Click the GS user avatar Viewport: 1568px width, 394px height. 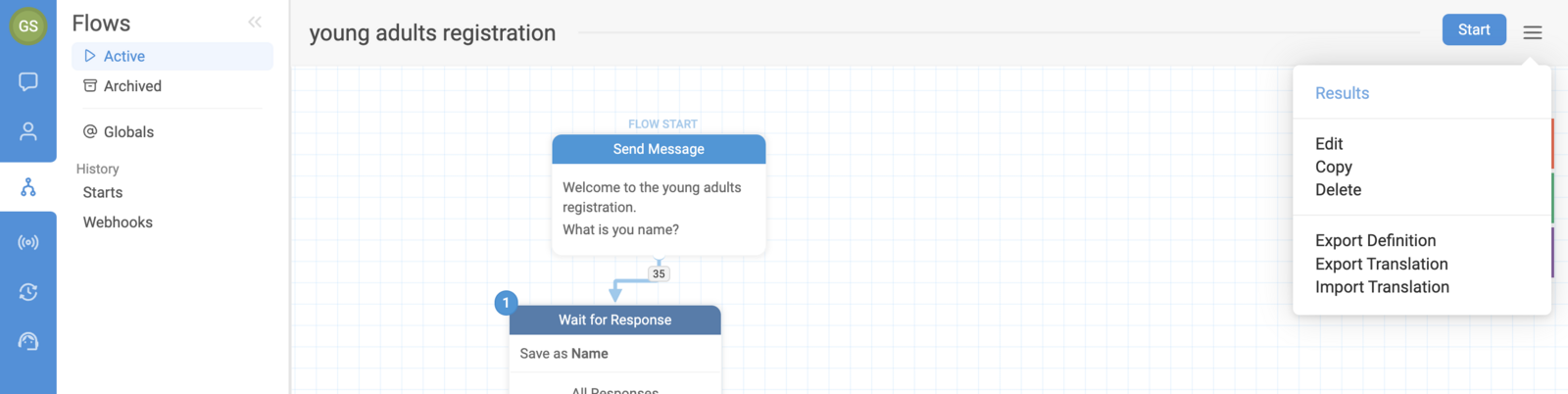[x=28, y=26]
